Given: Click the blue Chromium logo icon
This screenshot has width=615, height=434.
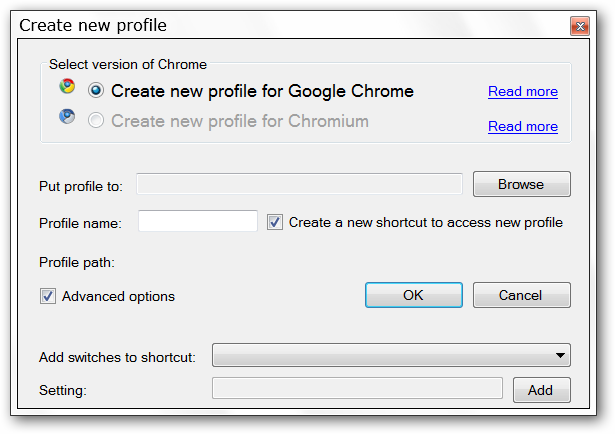Looking at the screenshot, I should (x=67, y=116).
